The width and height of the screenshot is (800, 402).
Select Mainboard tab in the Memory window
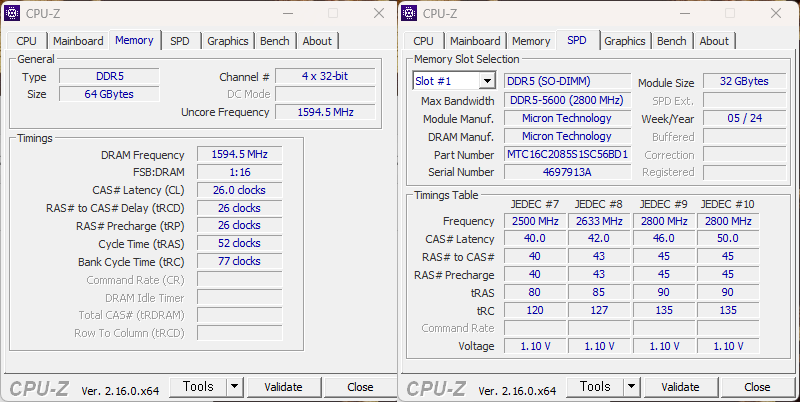pos(78,41)
